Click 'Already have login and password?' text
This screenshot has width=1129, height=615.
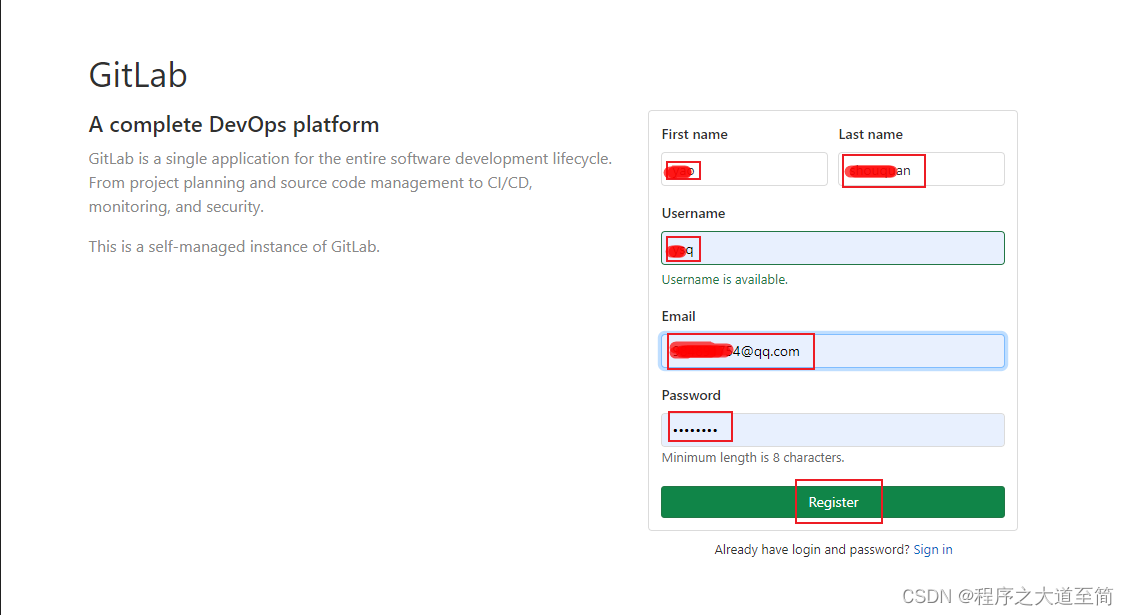[811, 549]
